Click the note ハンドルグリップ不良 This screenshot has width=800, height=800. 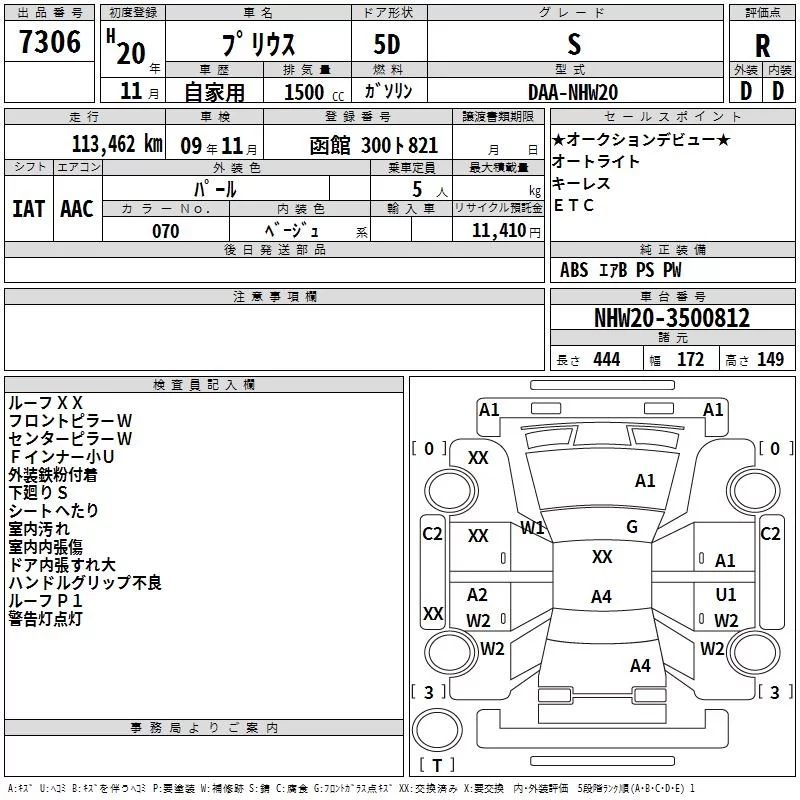coord(85,583)
